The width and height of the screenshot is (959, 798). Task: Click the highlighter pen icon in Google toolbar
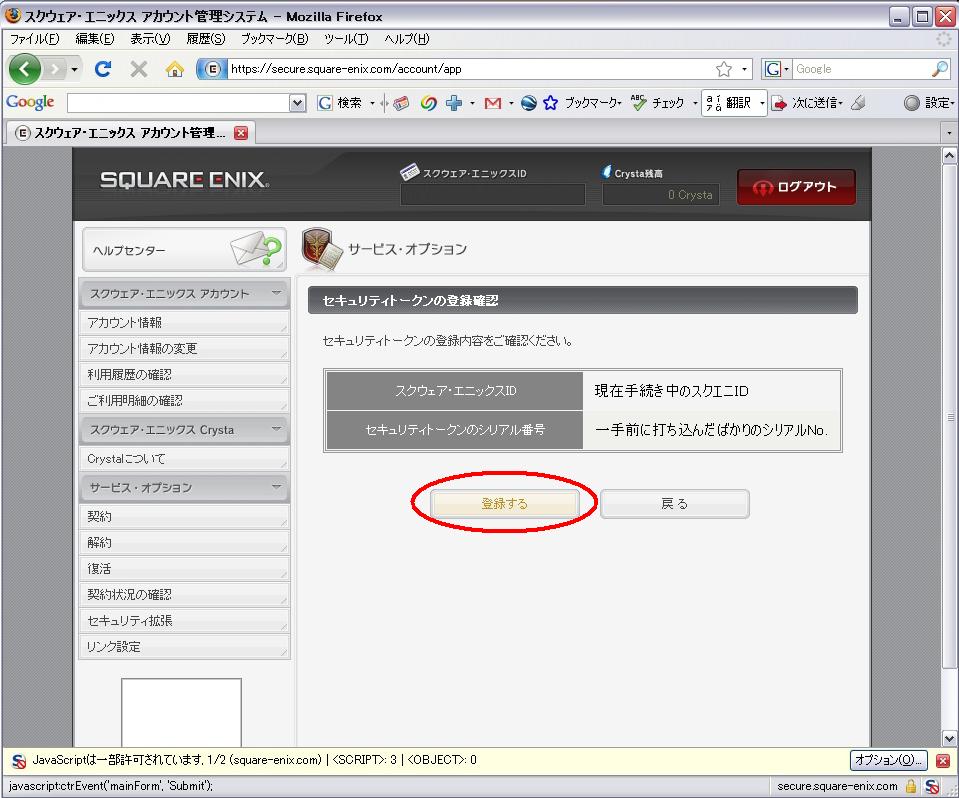pyautogui.click(x=858, y=103)
